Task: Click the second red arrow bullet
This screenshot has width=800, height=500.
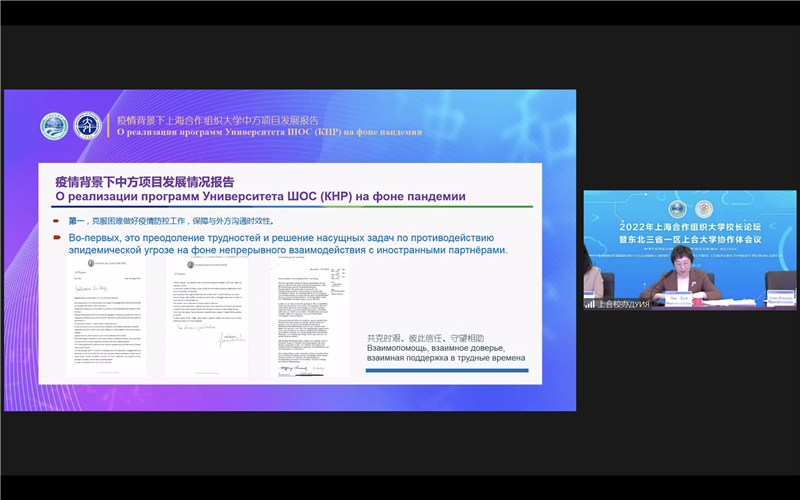Action: point(58,239)
